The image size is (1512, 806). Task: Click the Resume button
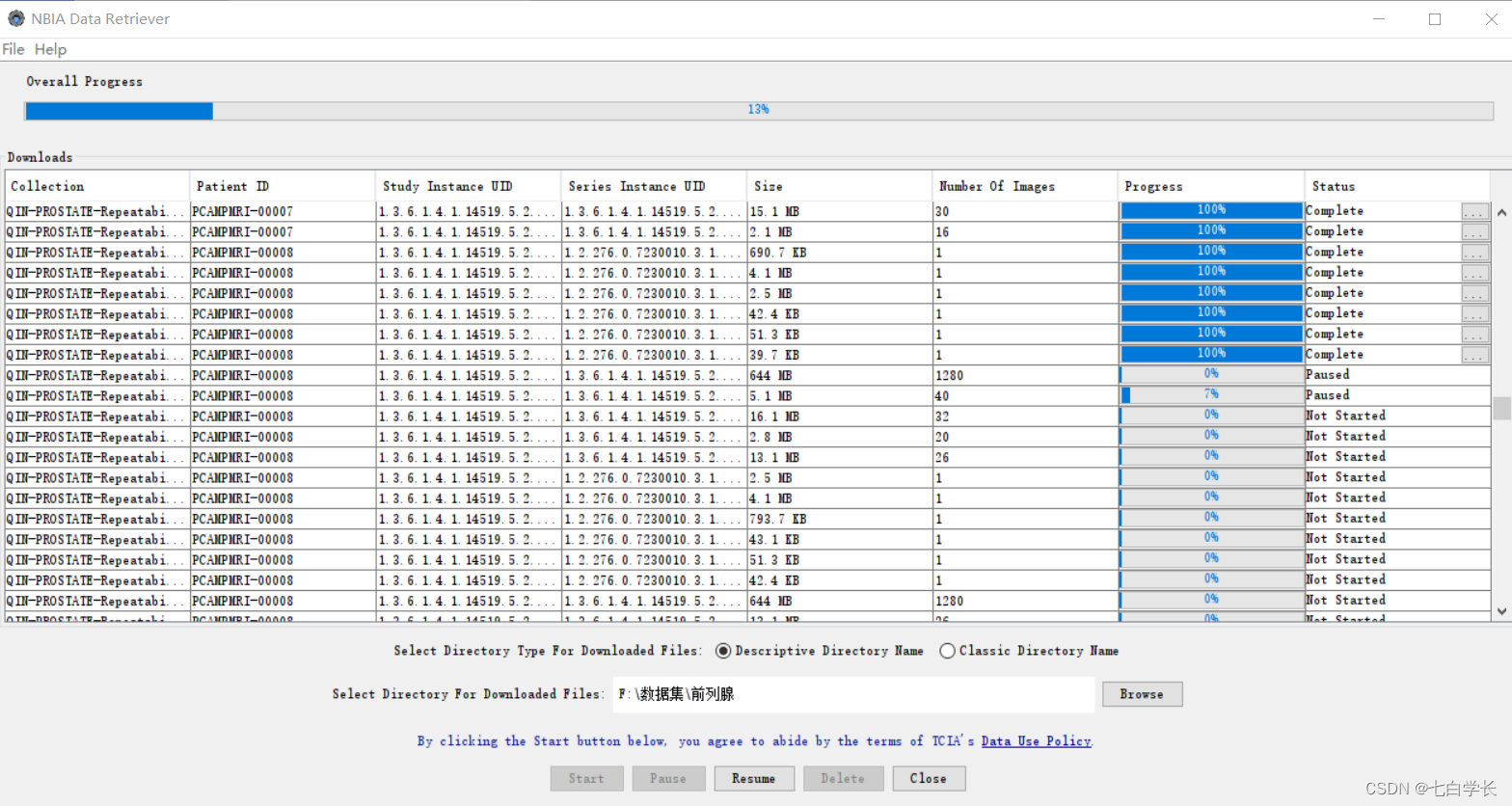click(754, 778)
